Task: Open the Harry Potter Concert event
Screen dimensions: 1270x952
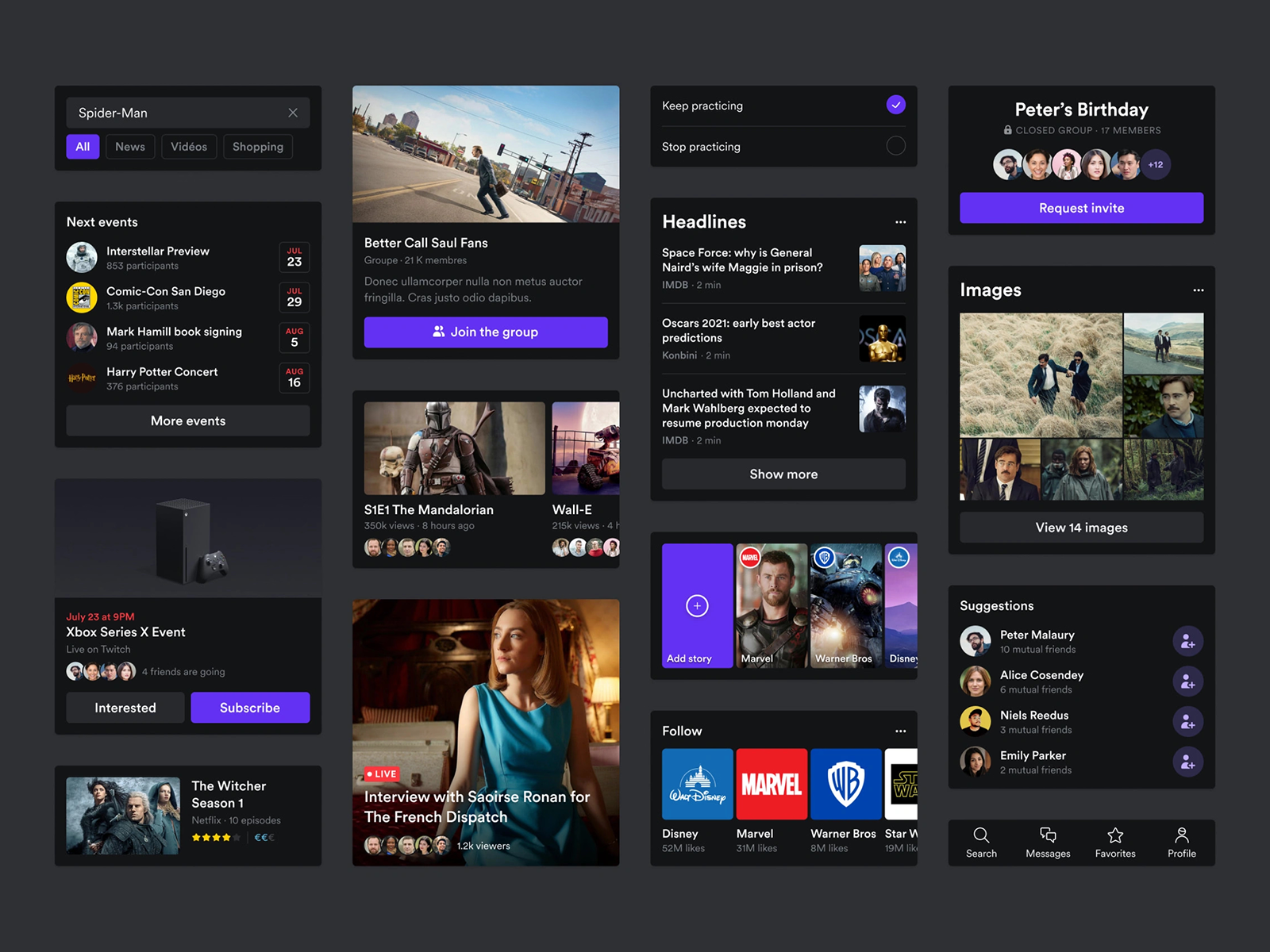Action: (x=188, y=378)
